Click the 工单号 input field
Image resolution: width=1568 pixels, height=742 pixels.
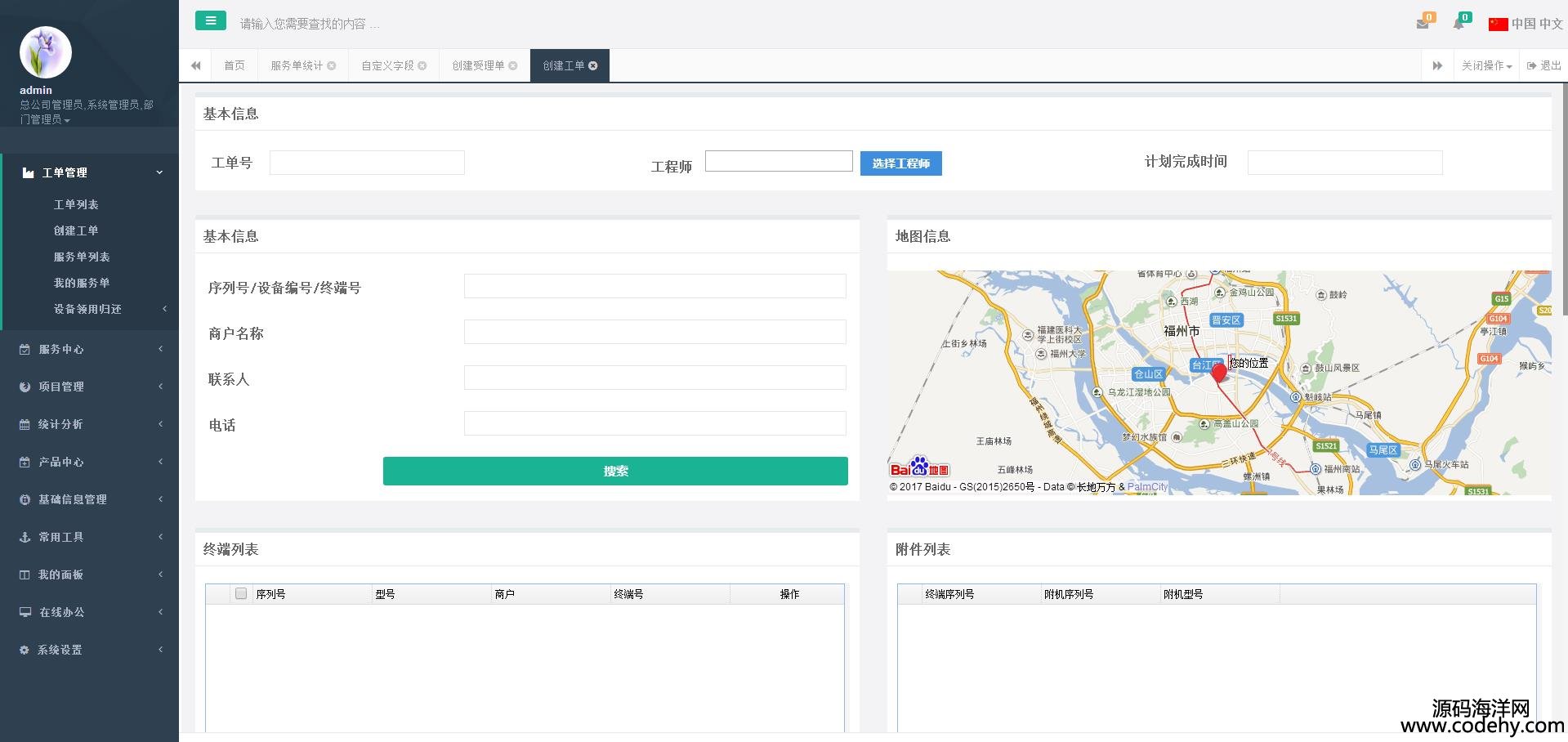coord(367,163)
